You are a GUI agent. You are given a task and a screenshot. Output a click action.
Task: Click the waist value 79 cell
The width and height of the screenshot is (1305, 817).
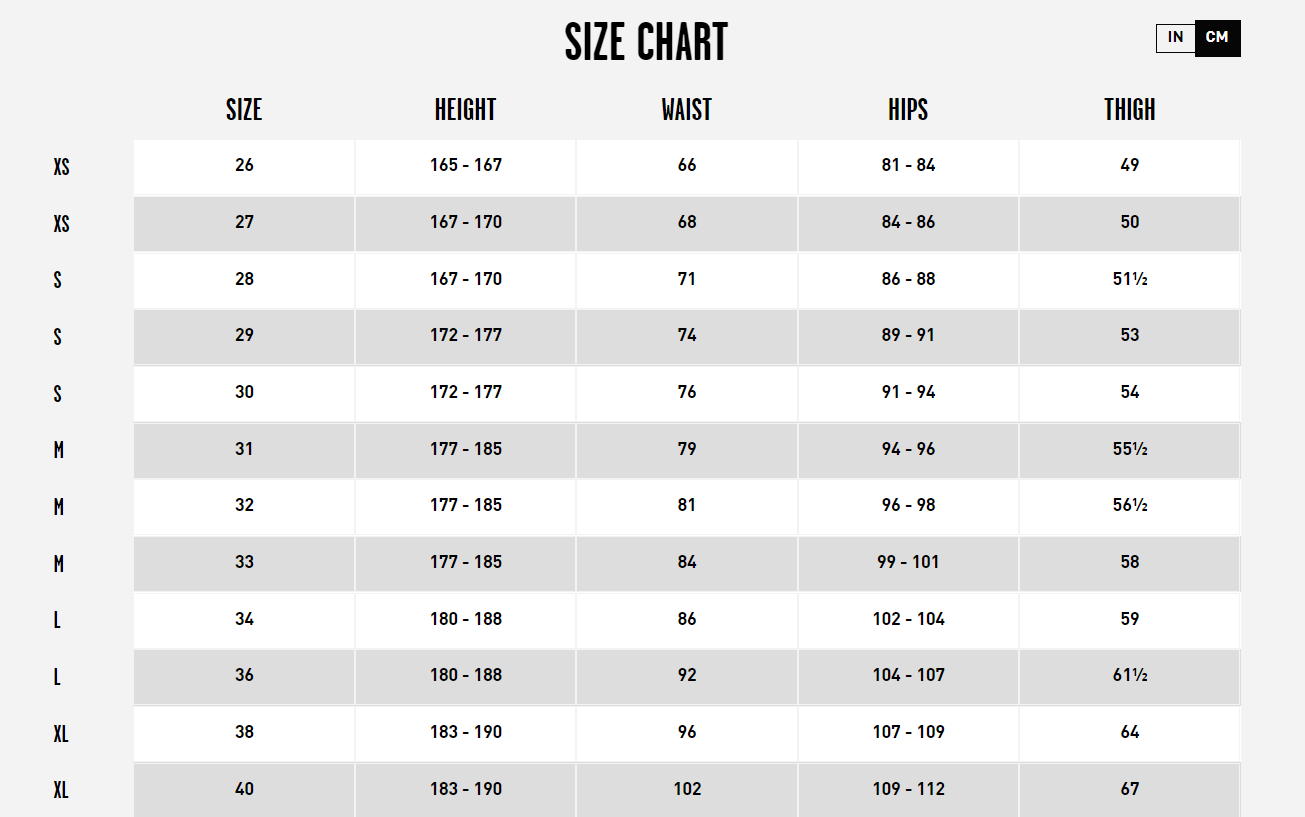pos(687,450)
